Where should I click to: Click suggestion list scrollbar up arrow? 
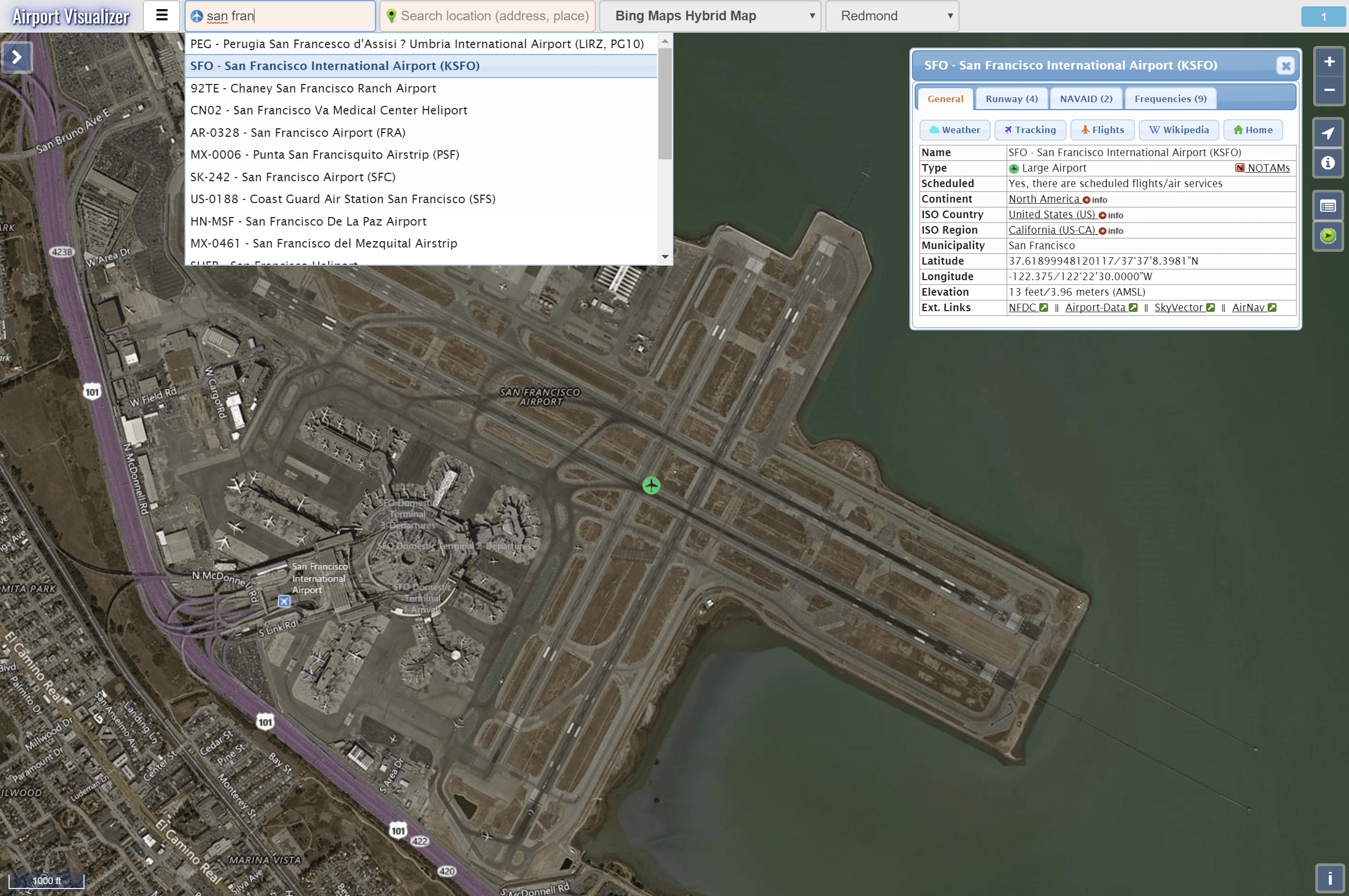coord(664,41)
